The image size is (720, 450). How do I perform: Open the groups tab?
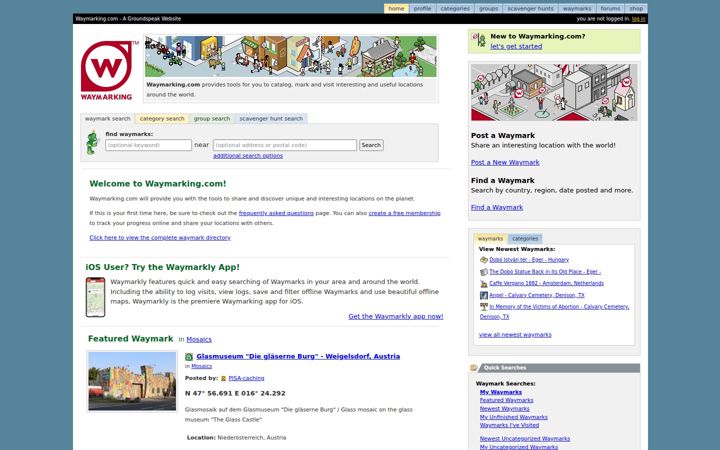[489, 8]
